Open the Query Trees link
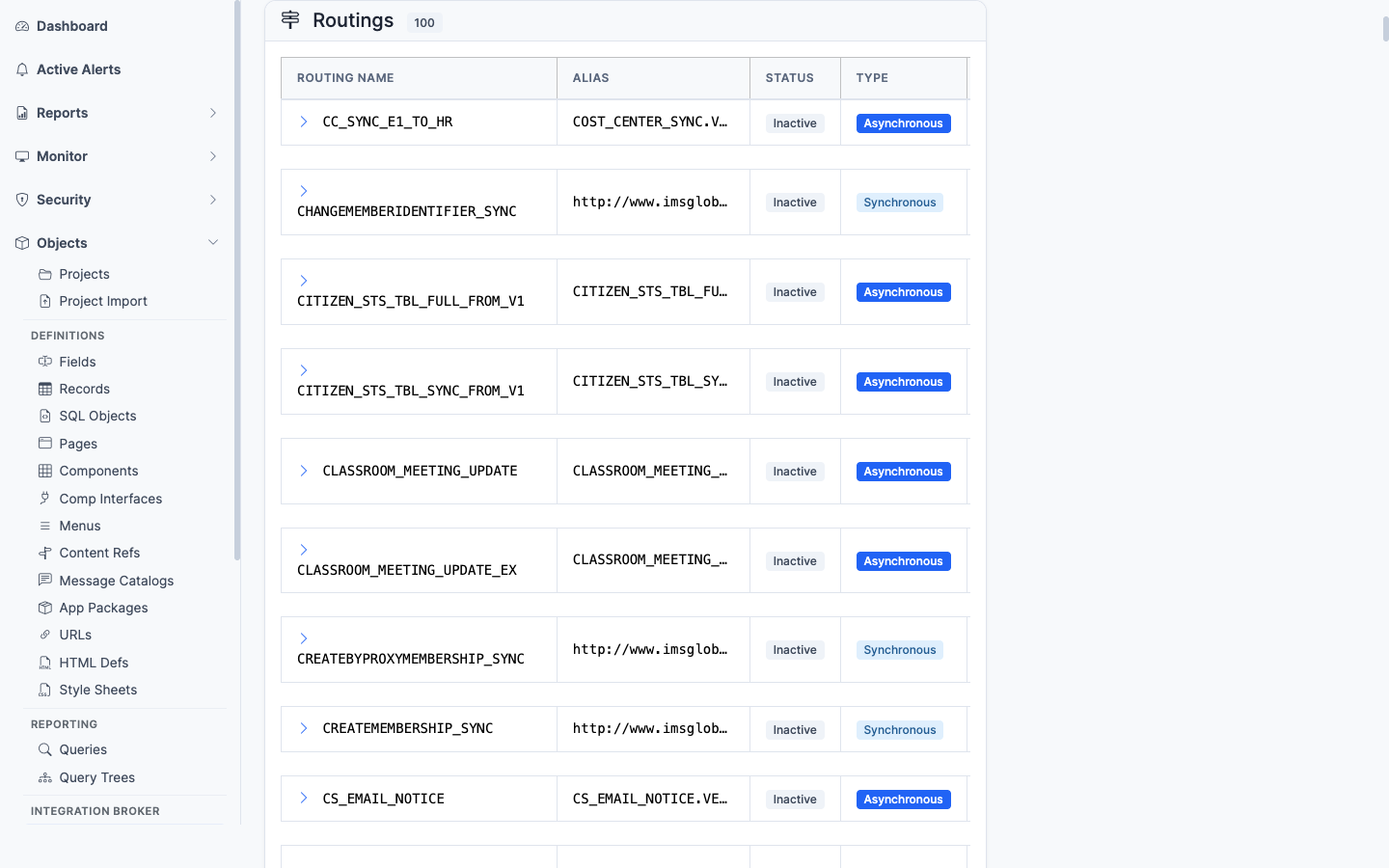The height and width of the screenshot is (868, 1389). (97, 777)
